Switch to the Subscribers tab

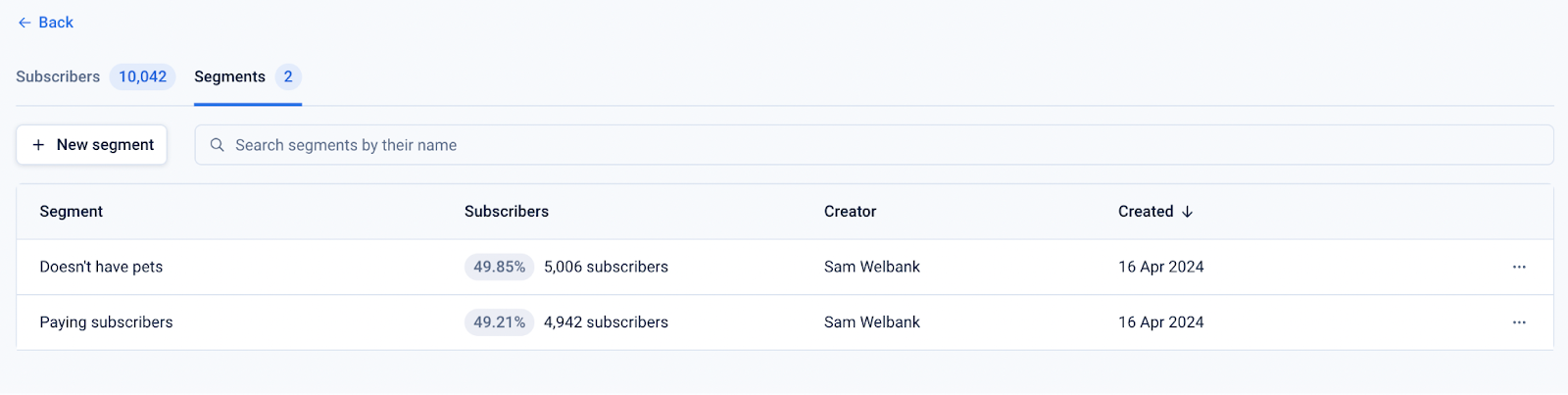pyautogui.click(x=58, y=76)
